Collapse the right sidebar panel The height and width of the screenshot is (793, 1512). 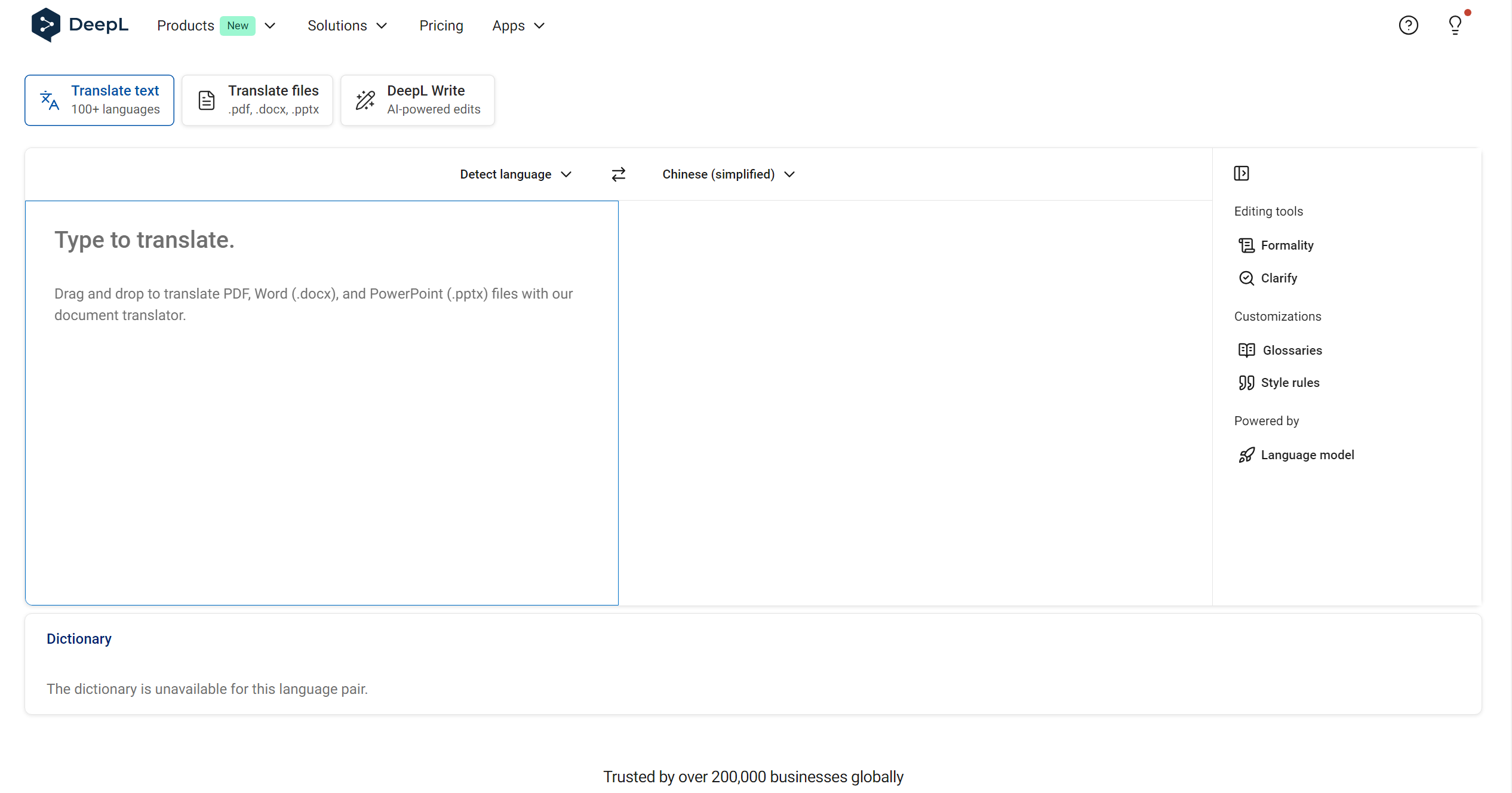tap(1241, 173)
